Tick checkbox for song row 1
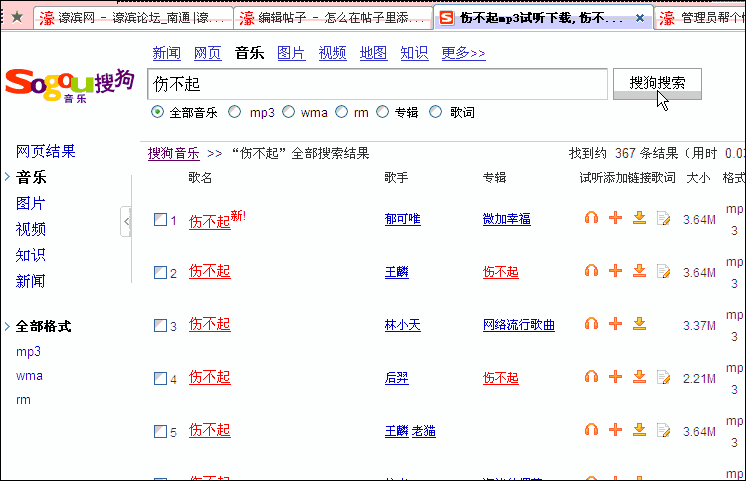746x481 pixels. pyautogui.click(x=160, y=219)
